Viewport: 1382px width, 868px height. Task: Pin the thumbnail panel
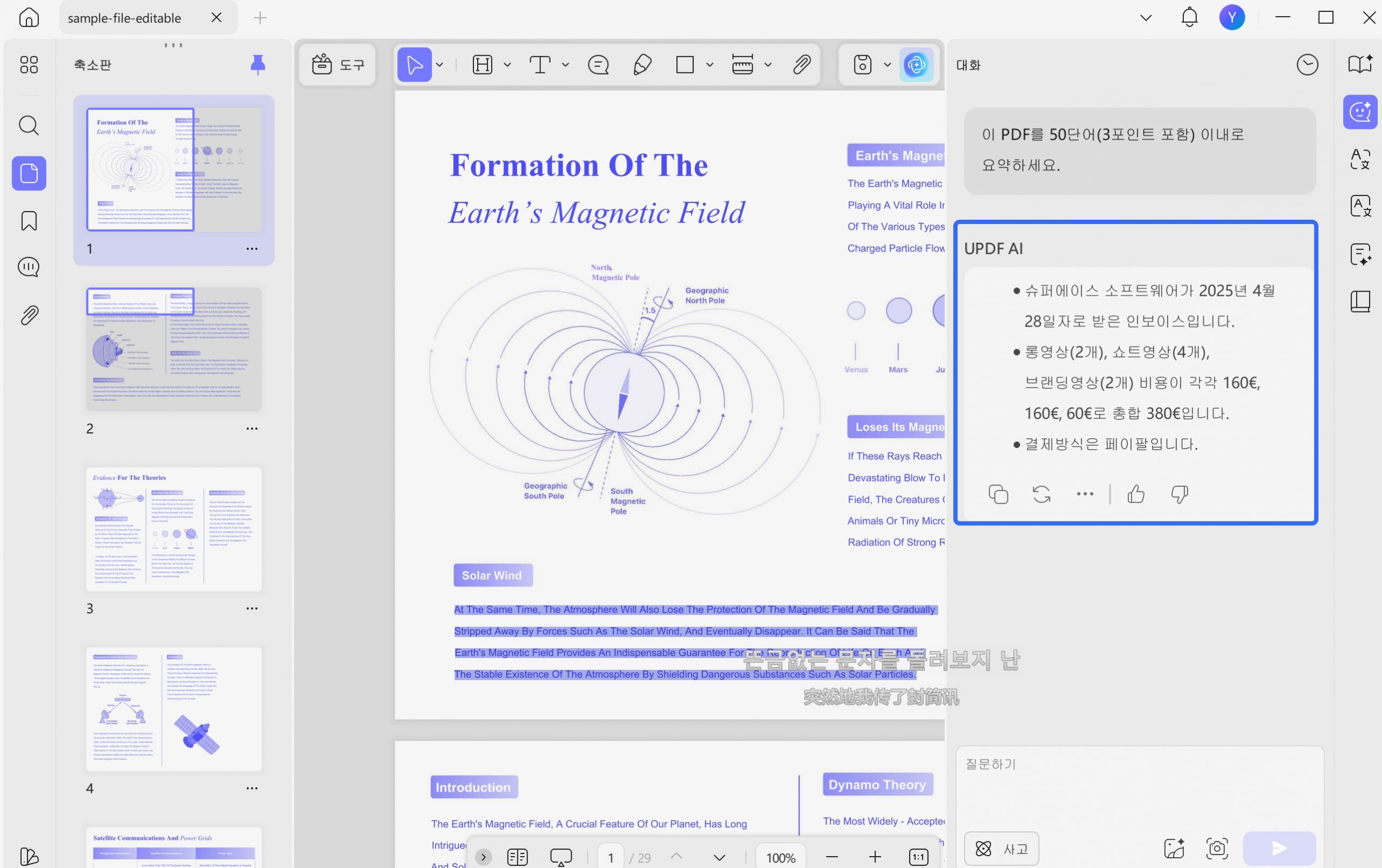pos(258,65)
